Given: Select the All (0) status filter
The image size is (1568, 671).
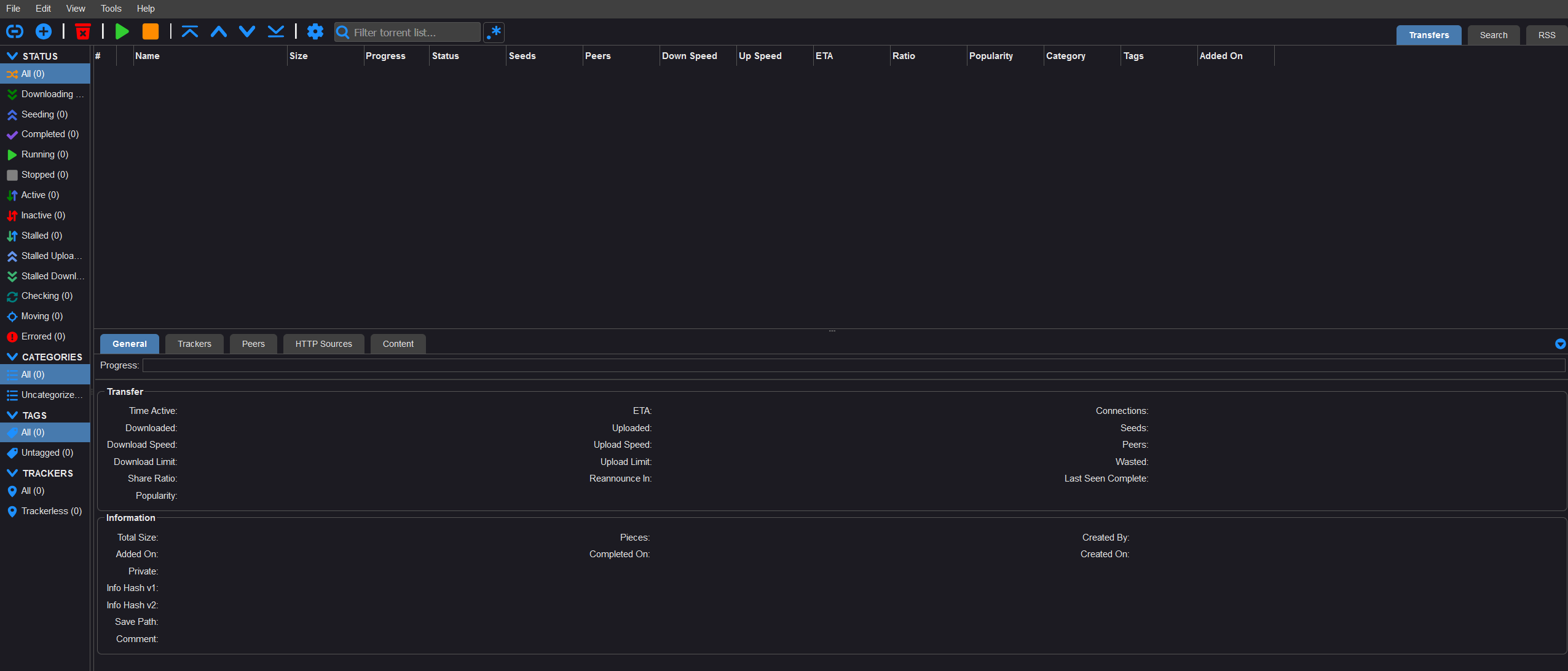Looking at the screenshot, I should pos(45,74).
